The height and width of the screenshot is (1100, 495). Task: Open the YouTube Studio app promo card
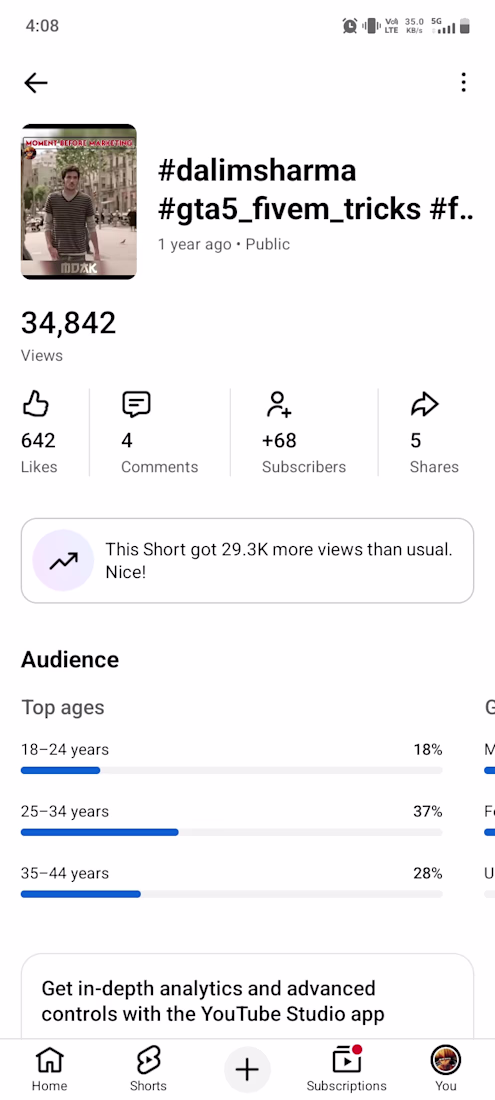[248, 996]
